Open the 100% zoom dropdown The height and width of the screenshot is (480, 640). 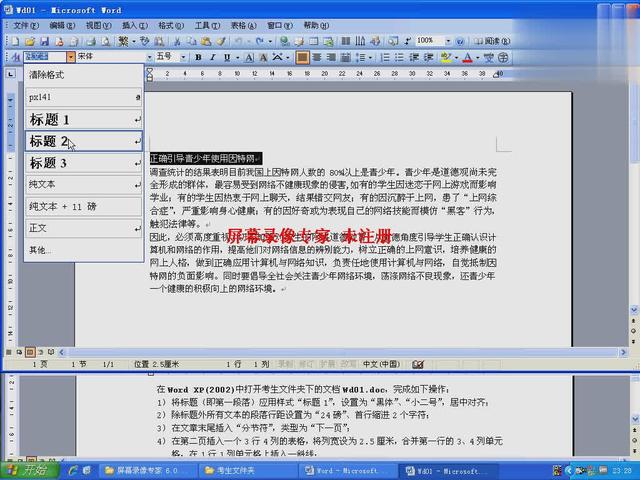(x=448, y=41)
